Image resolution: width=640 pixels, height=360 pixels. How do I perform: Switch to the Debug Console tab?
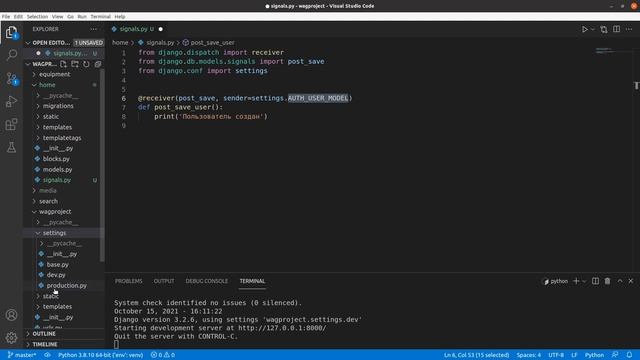[207, 281]
